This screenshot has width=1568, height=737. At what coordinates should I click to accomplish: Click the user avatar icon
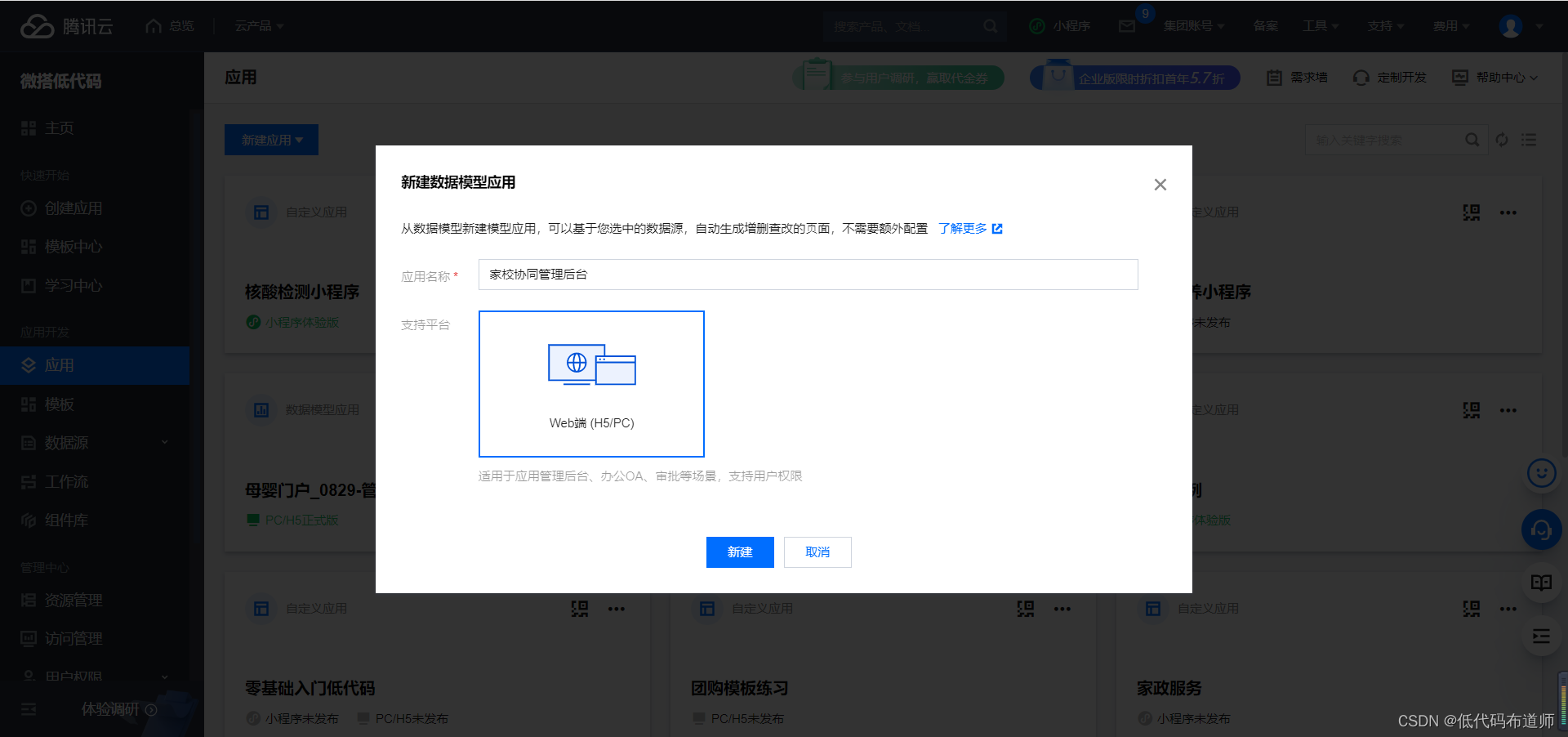[1511, 26]
